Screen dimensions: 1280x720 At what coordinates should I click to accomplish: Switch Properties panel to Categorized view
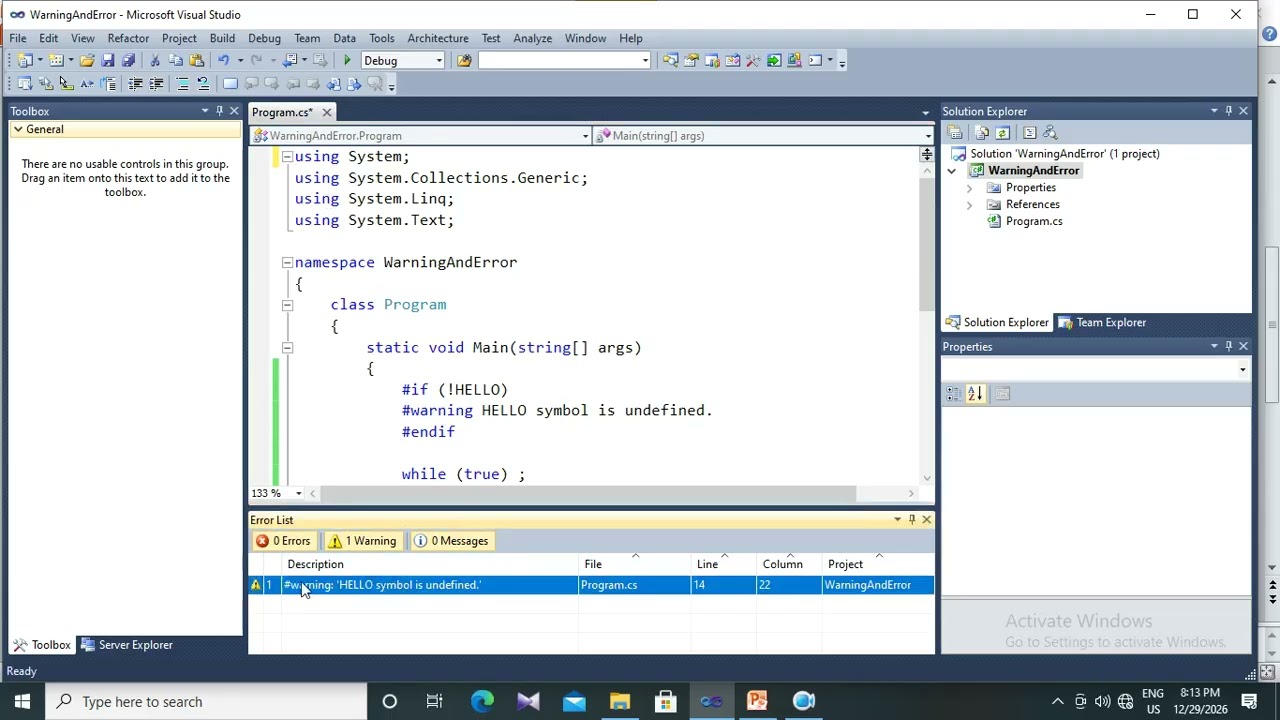click(954, 394)
